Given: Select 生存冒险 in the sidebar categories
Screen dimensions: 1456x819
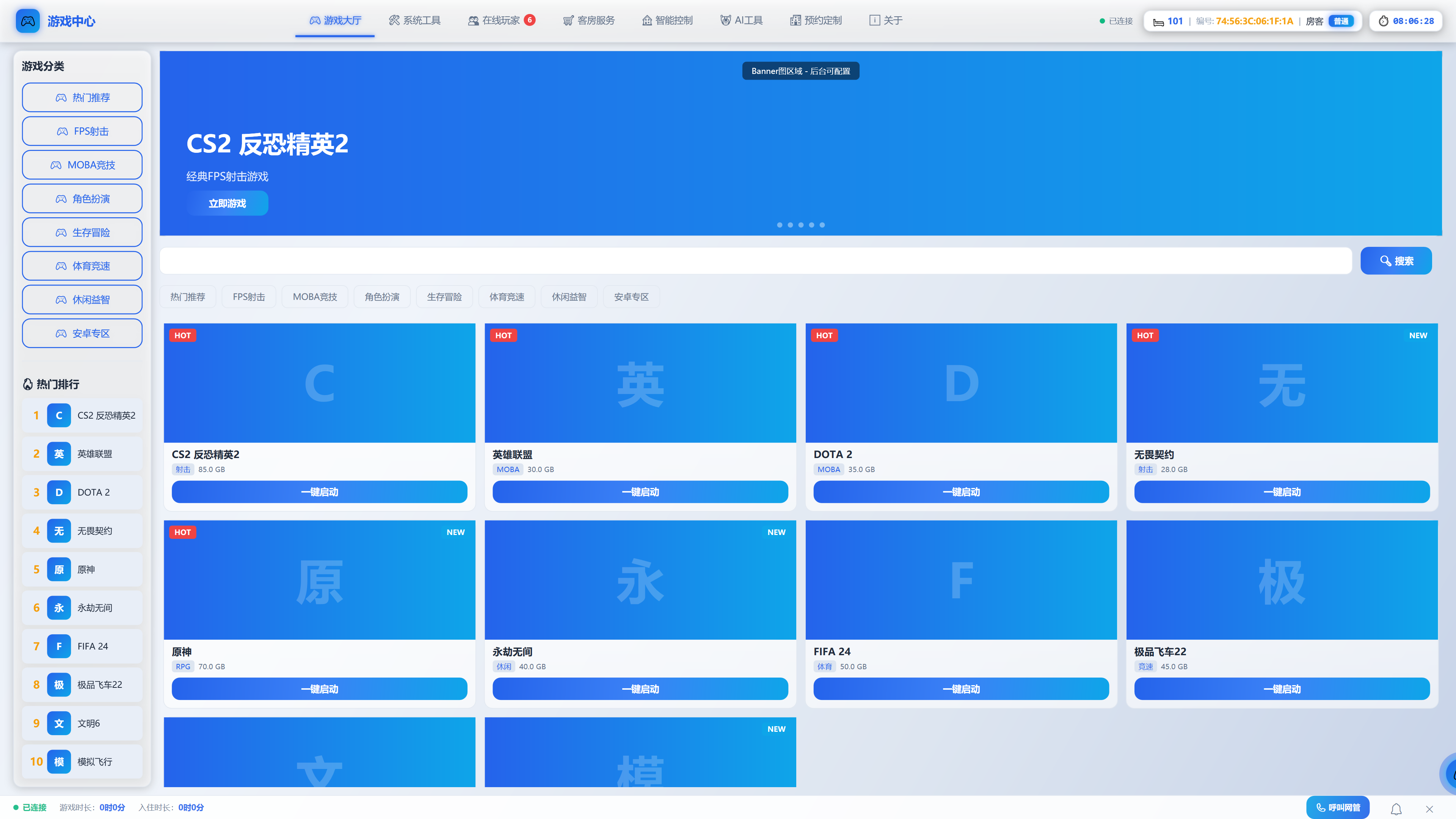Looking at the screenshot, I should 82,232.
